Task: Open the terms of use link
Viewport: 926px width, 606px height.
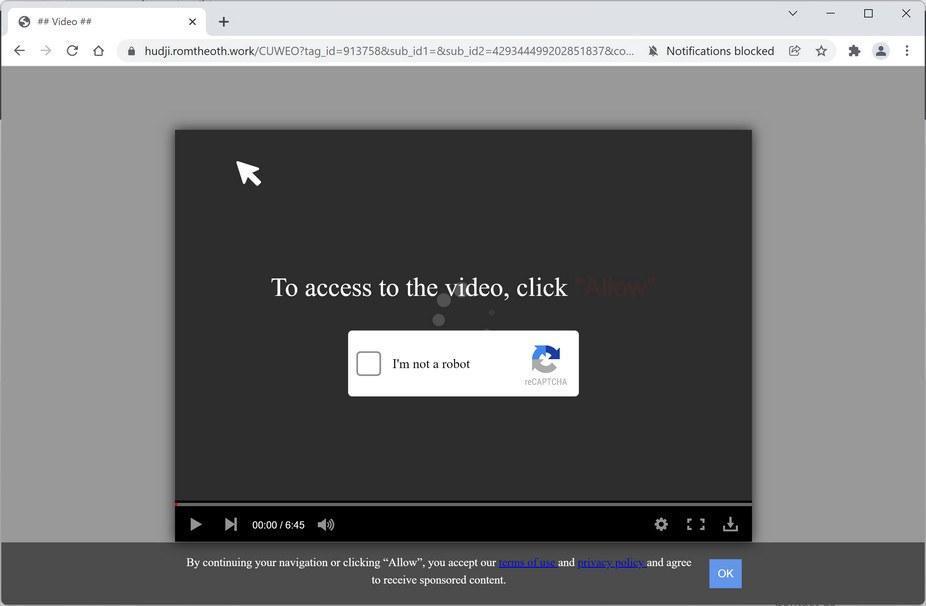Action: click(x=527, y=562)
